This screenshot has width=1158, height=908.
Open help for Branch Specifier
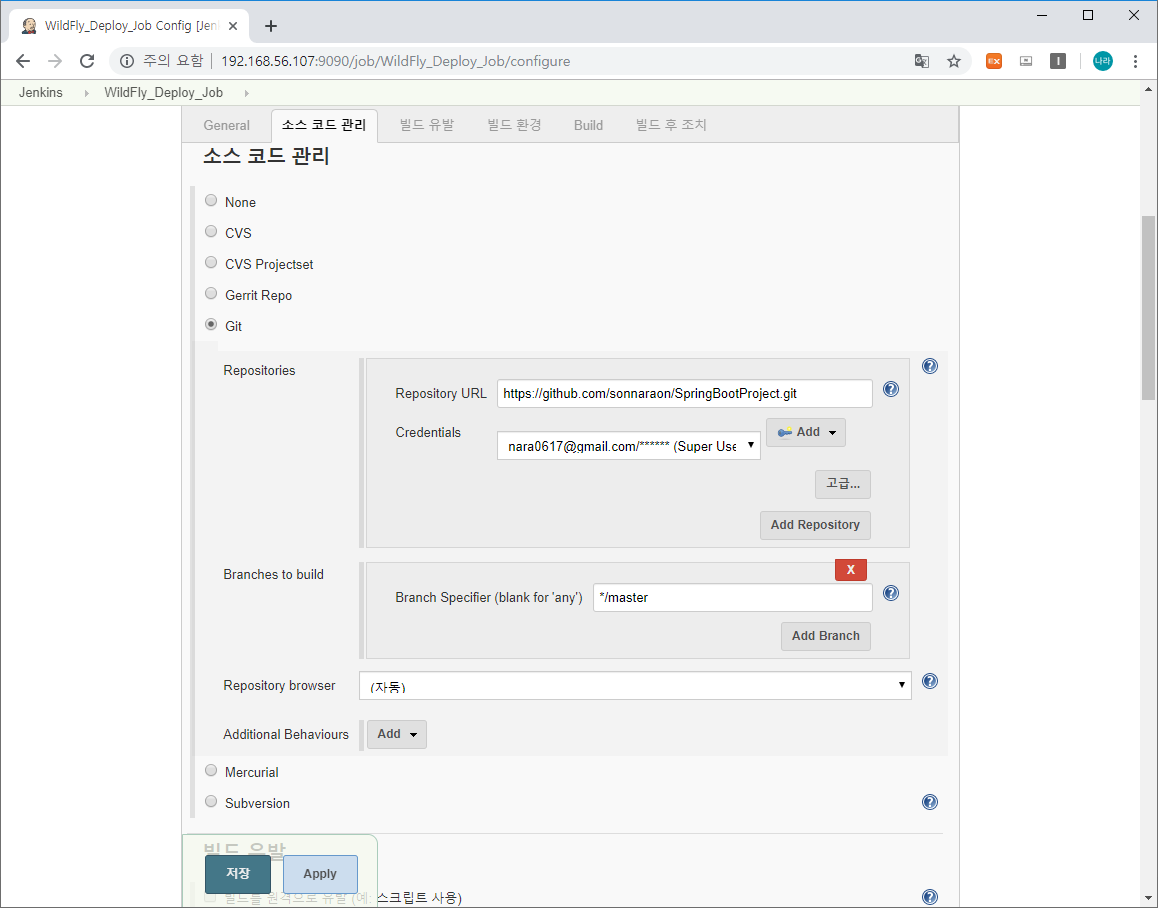click(x=891, y=593)
